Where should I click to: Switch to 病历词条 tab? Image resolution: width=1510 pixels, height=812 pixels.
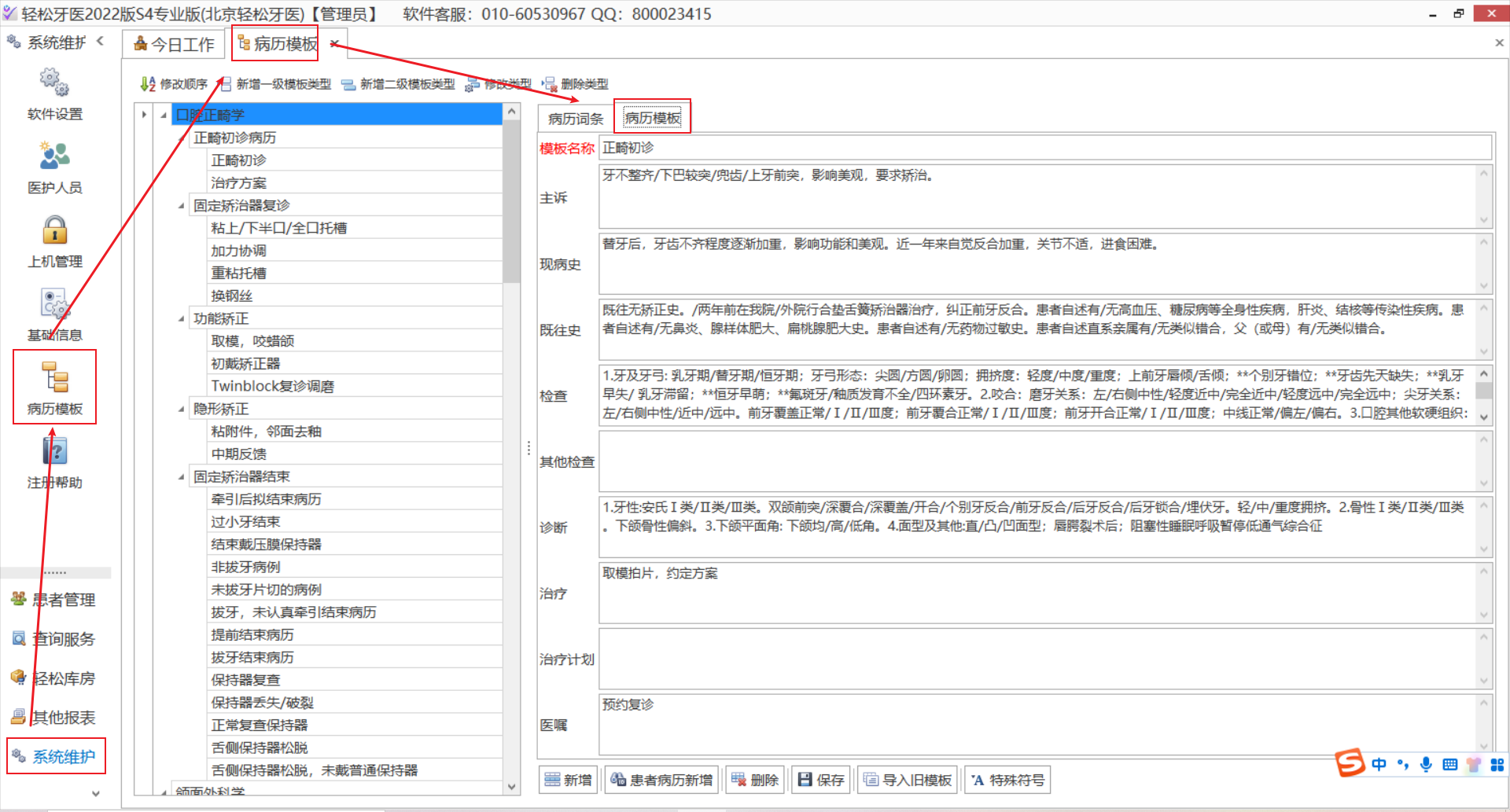pos(576,119)
